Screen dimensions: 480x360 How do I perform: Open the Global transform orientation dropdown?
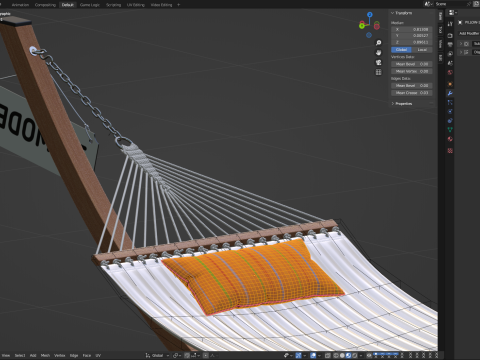pos(157,355)
